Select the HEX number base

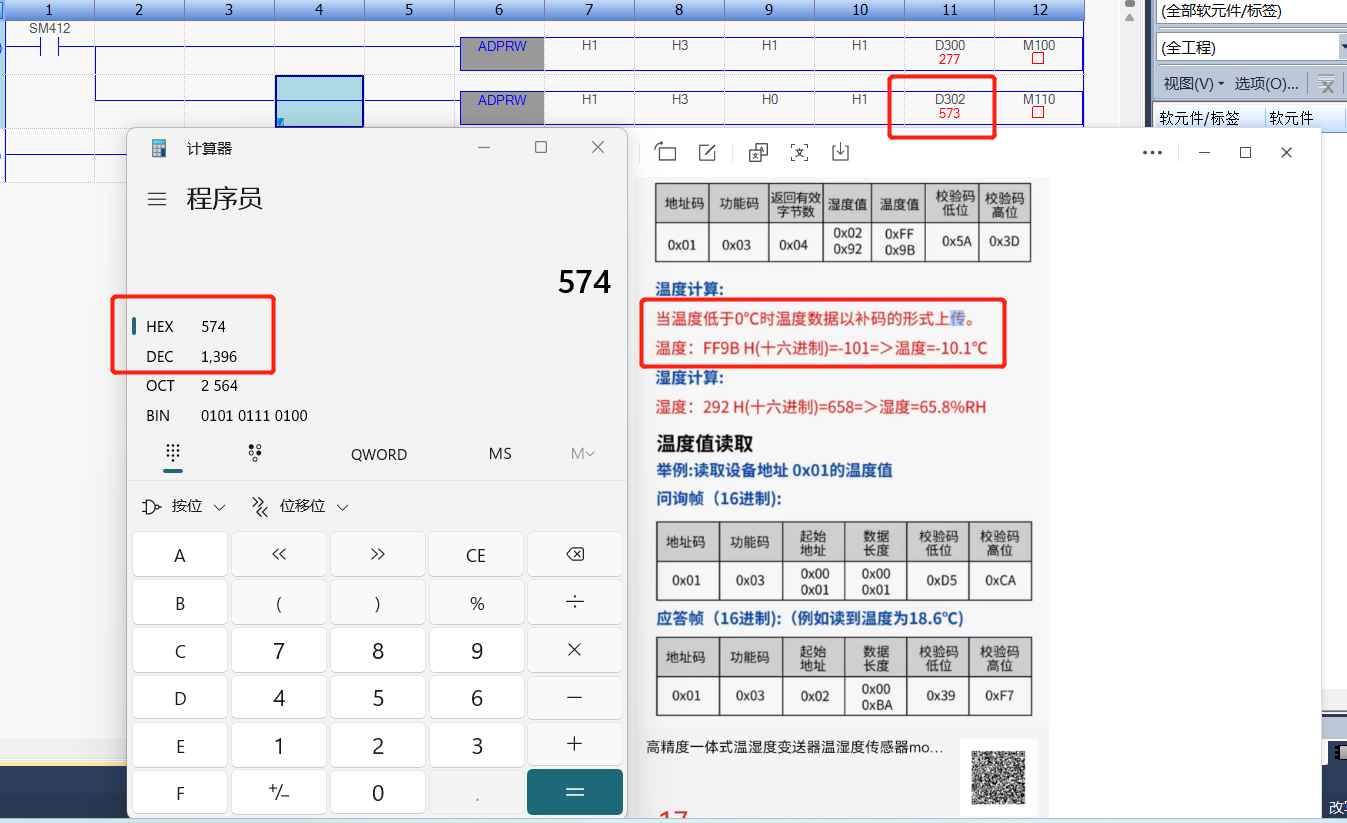click(x=160, y=326)
